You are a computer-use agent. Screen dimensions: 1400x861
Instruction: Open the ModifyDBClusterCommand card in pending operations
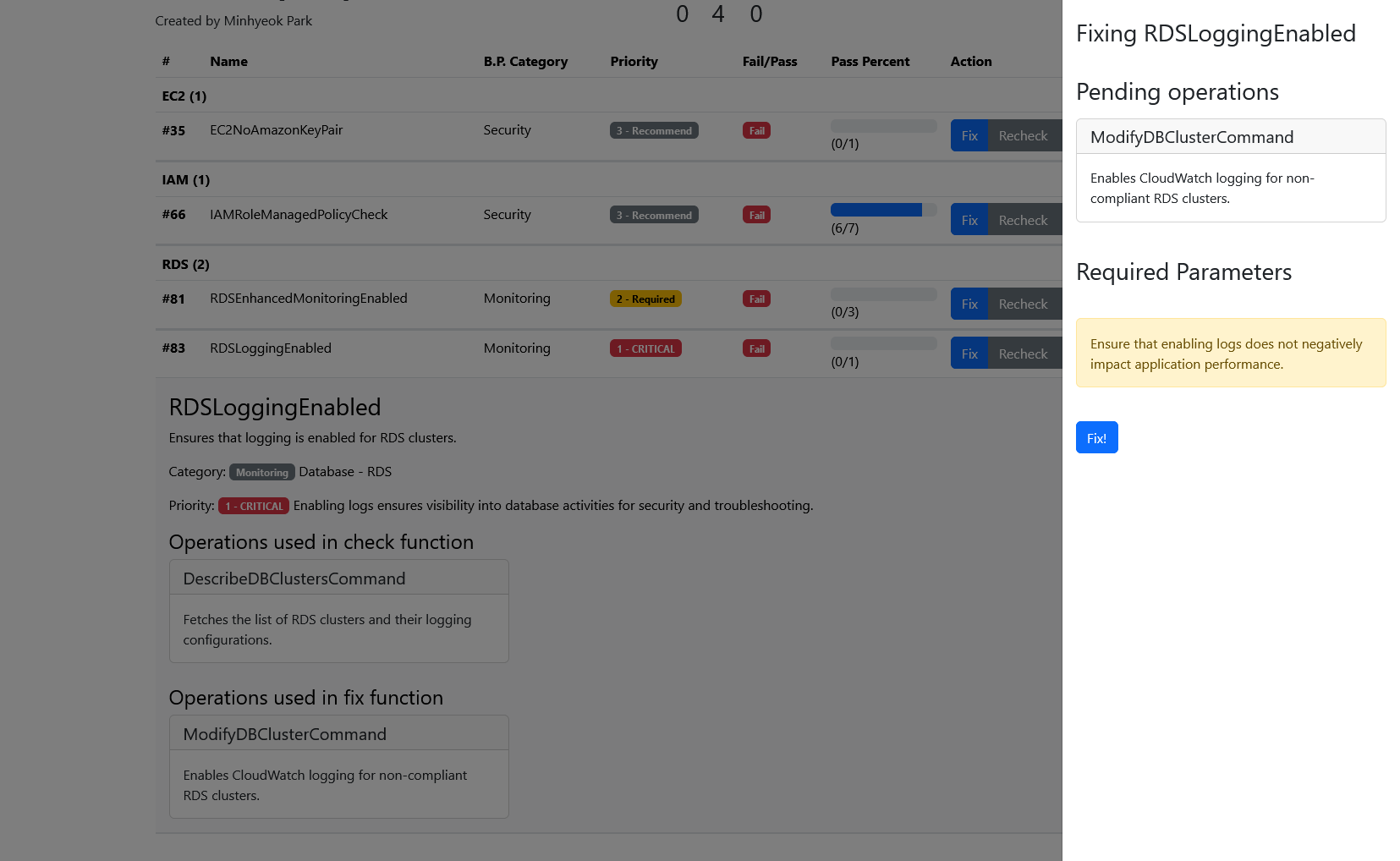click(x=1231, y=170)
